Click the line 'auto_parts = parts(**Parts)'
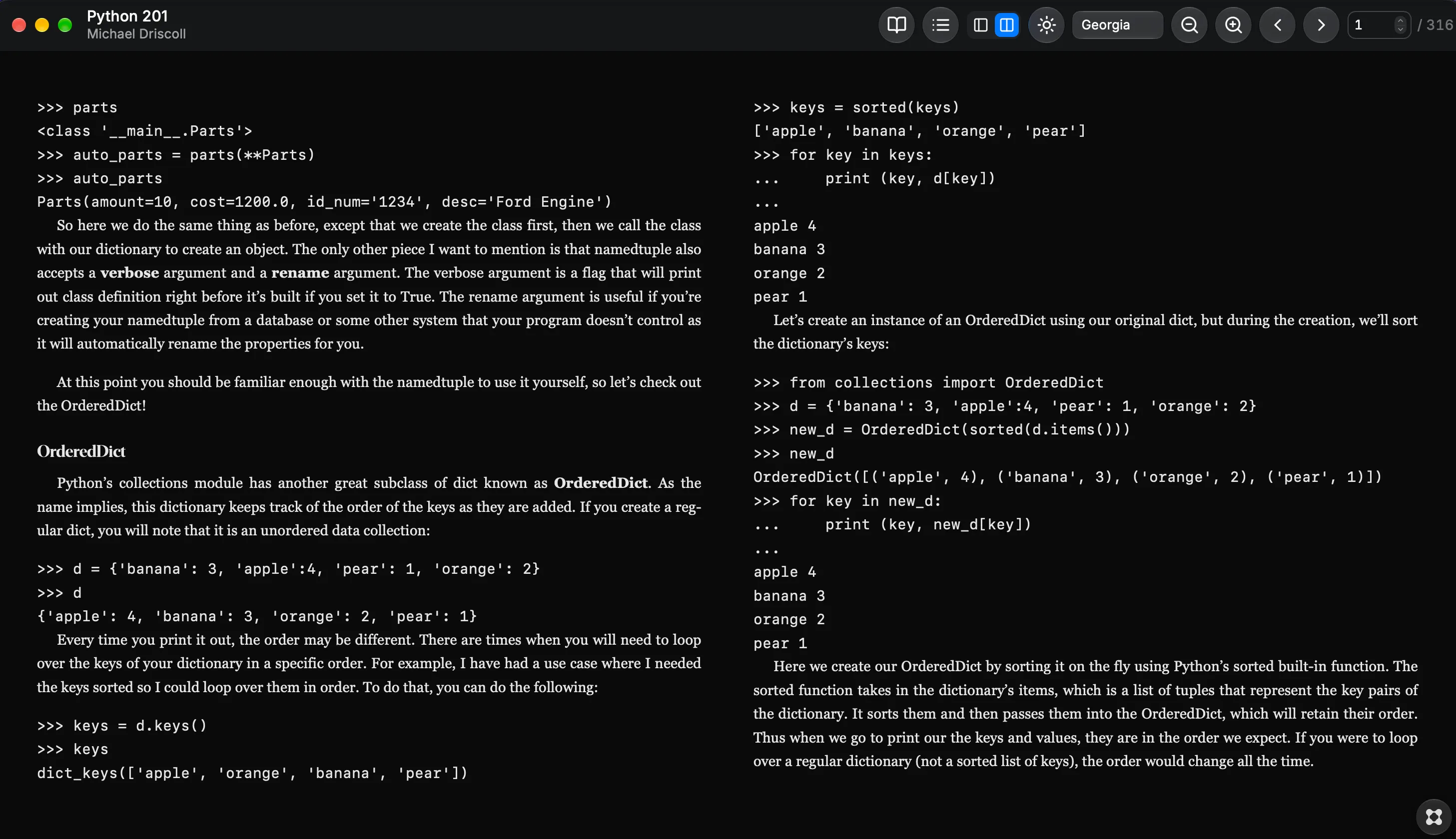 point(194,154)
